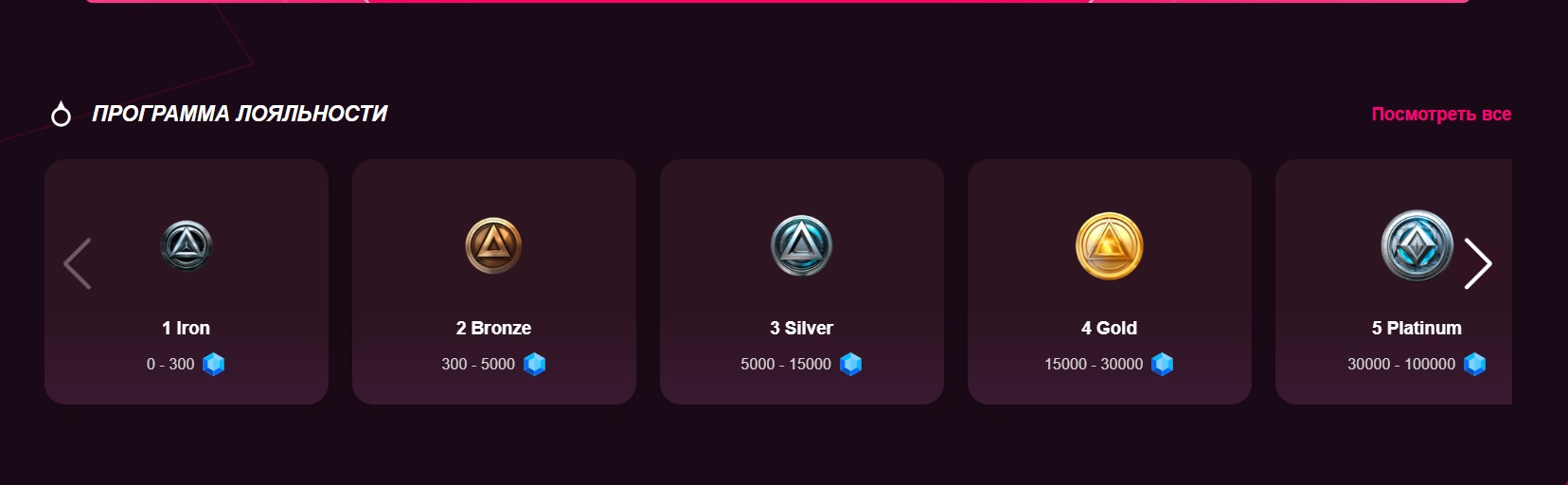Click the blue gem next to 300 - 5000

point(534,364)
